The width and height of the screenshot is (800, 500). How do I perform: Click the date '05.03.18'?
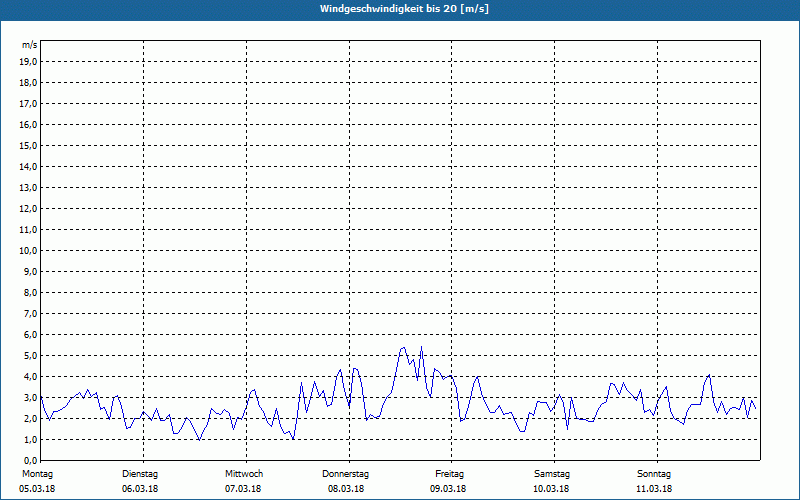point(37,489)
